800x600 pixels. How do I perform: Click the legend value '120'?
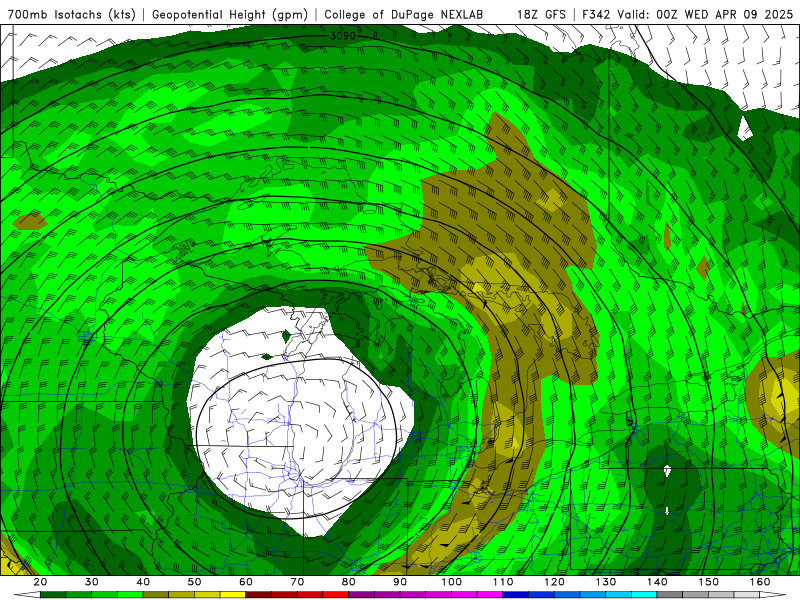pos(555,582)
